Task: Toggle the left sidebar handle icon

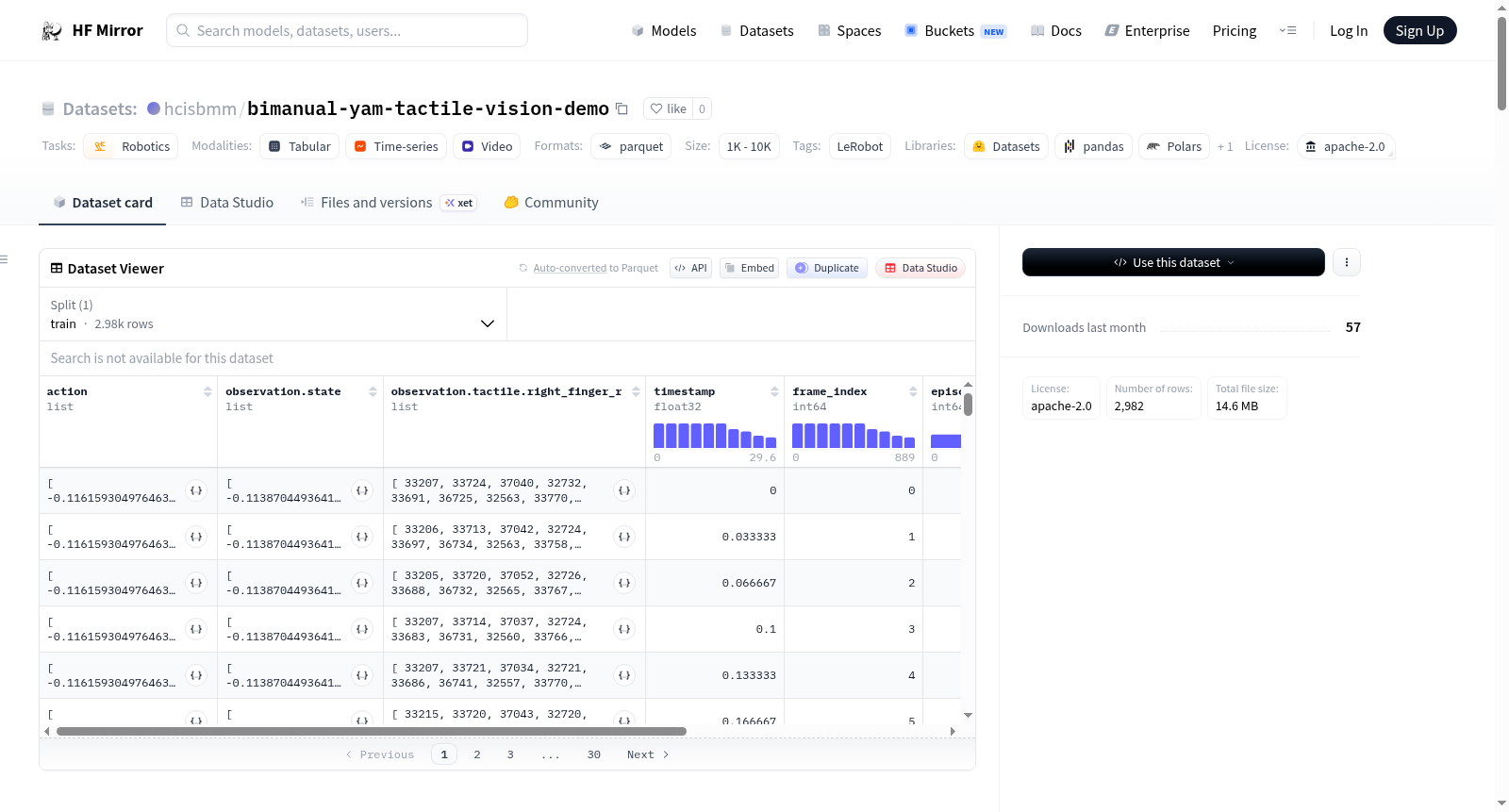Action: [x=4, y=259]
